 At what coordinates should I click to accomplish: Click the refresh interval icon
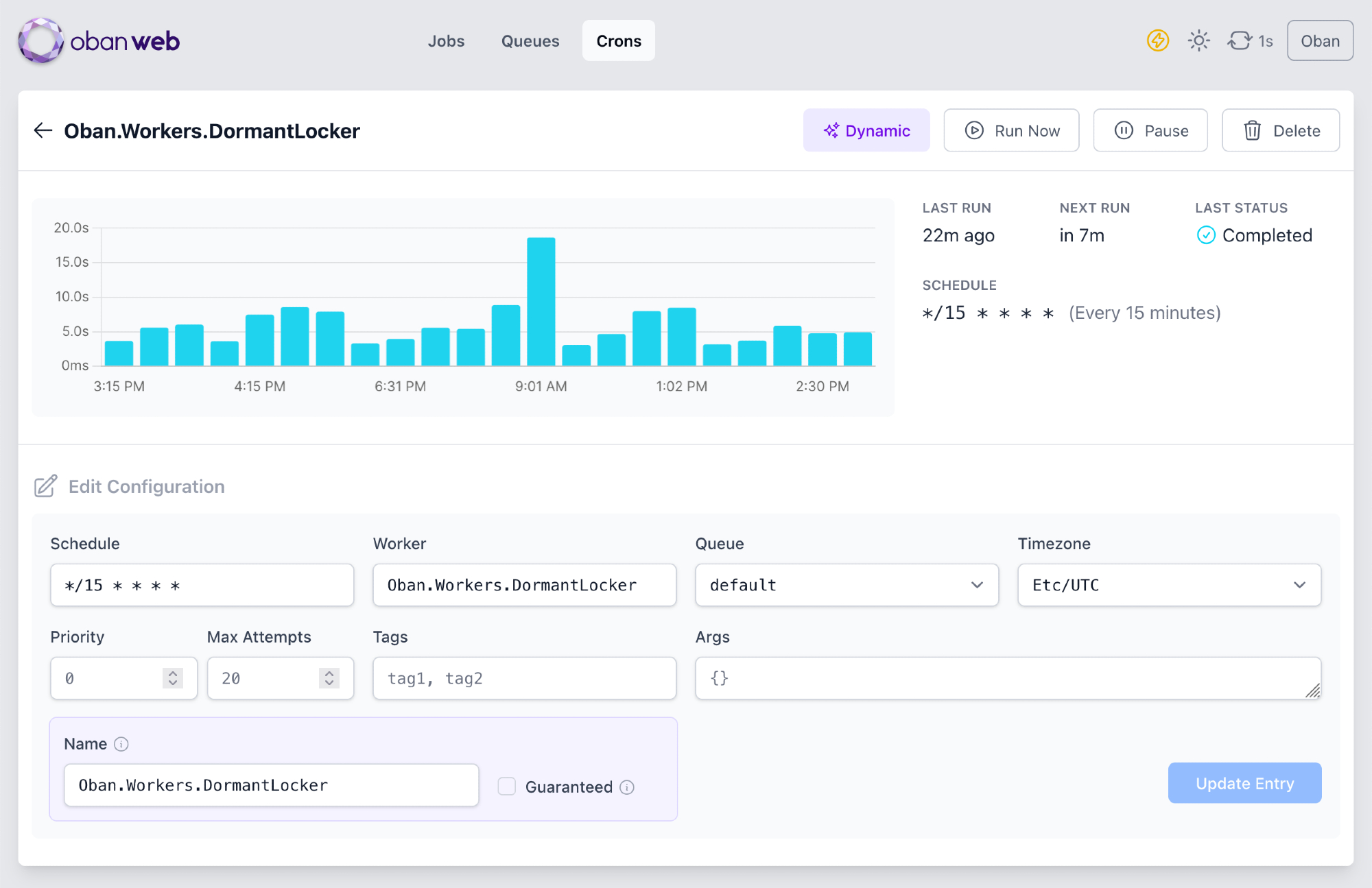coord(1240,40)
